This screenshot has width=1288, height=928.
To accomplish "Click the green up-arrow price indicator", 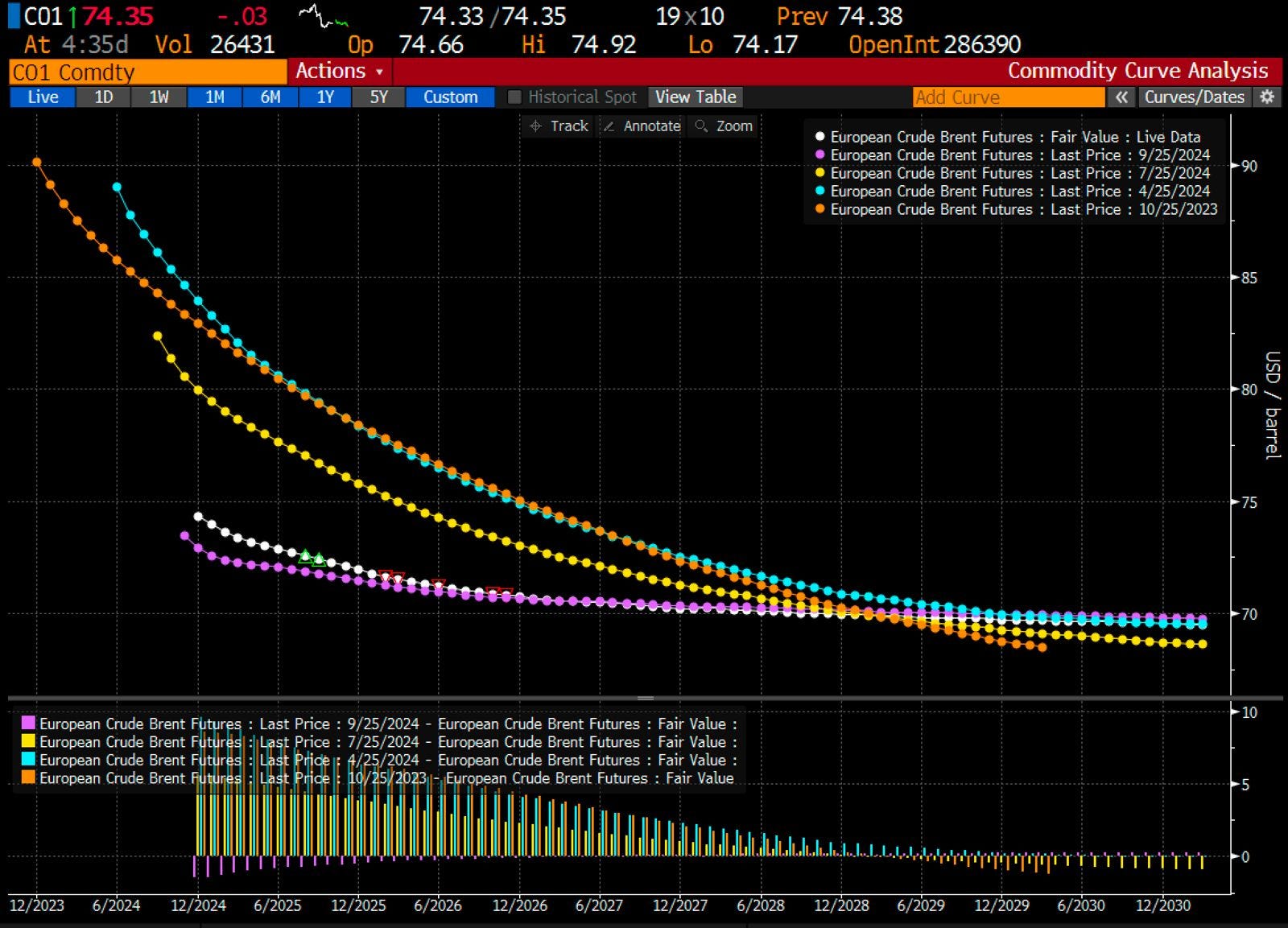I will [72, 16].
